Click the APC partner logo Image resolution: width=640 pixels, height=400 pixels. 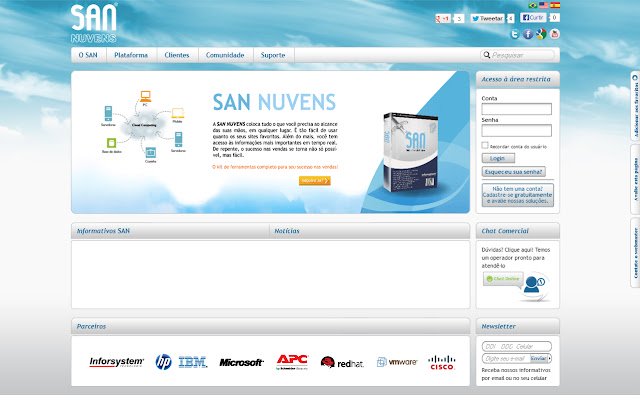click(292, 362)
